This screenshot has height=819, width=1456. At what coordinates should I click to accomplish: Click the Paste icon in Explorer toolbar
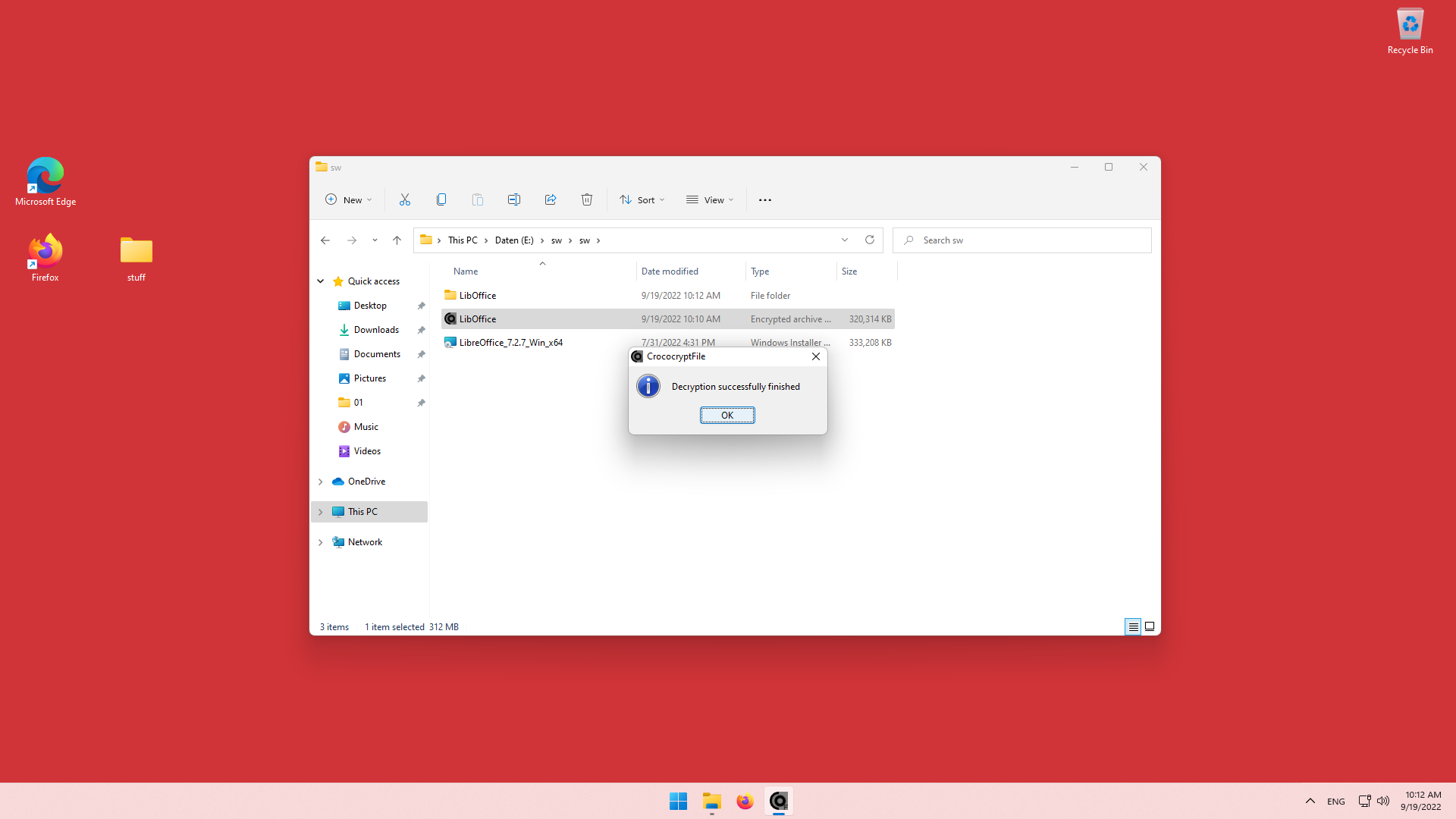pos(478,199)
